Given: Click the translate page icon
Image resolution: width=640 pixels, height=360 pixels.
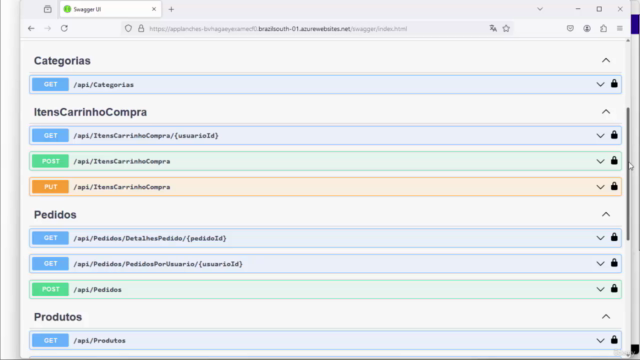Looking at the screenshot, I should pyautogui.click(x=493, y=28).
